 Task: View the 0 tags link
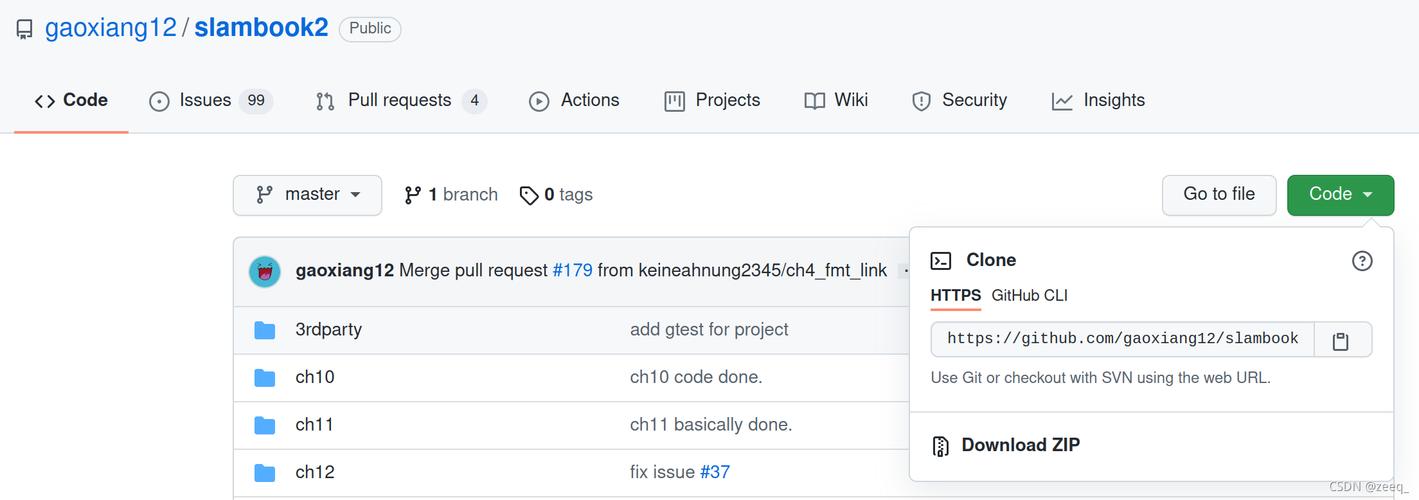556,195
